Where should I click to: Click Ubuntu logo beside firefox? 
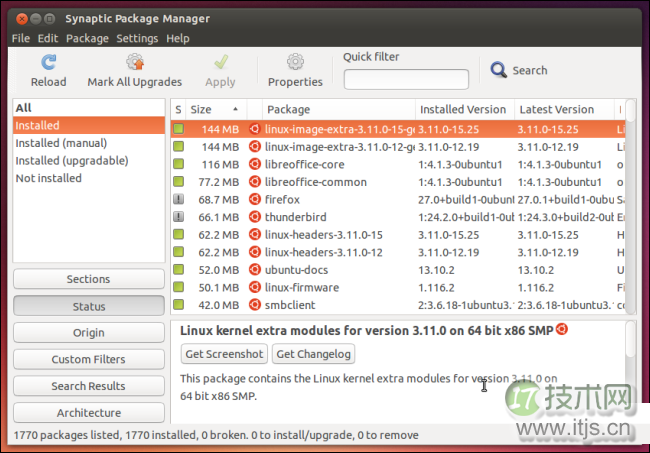pyautogui.click(x=255, y=199)
